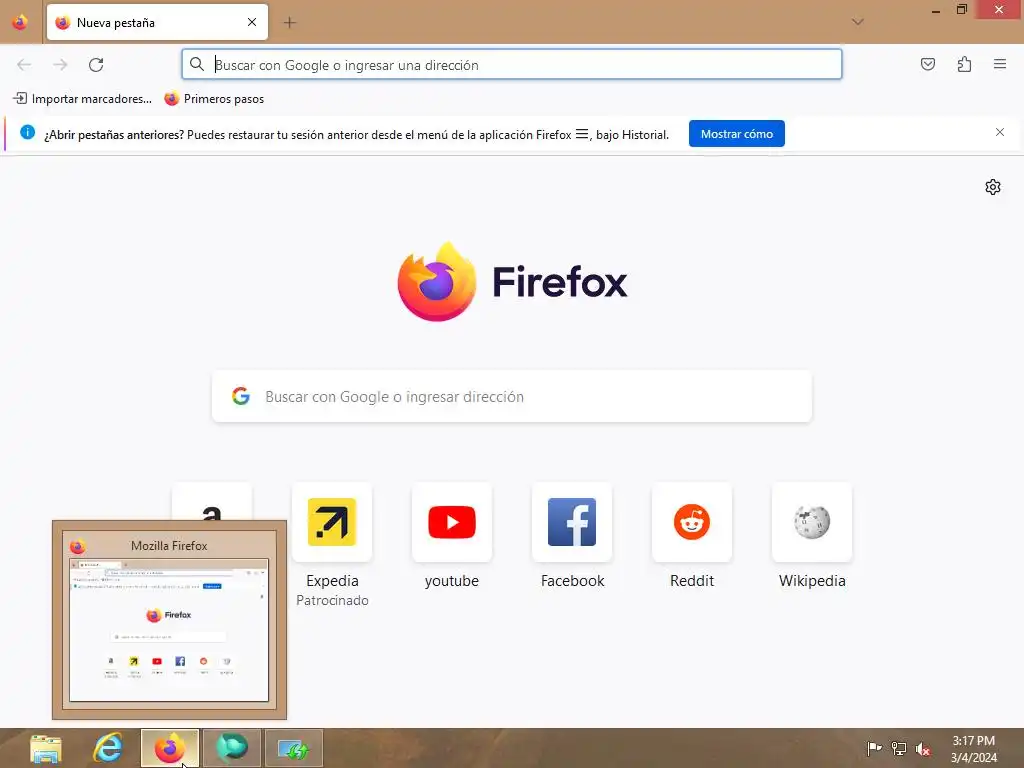The width and height of the screenshot is (1024, 768).
Task: Open a new tab with plus button
Action: click(289, 23)
